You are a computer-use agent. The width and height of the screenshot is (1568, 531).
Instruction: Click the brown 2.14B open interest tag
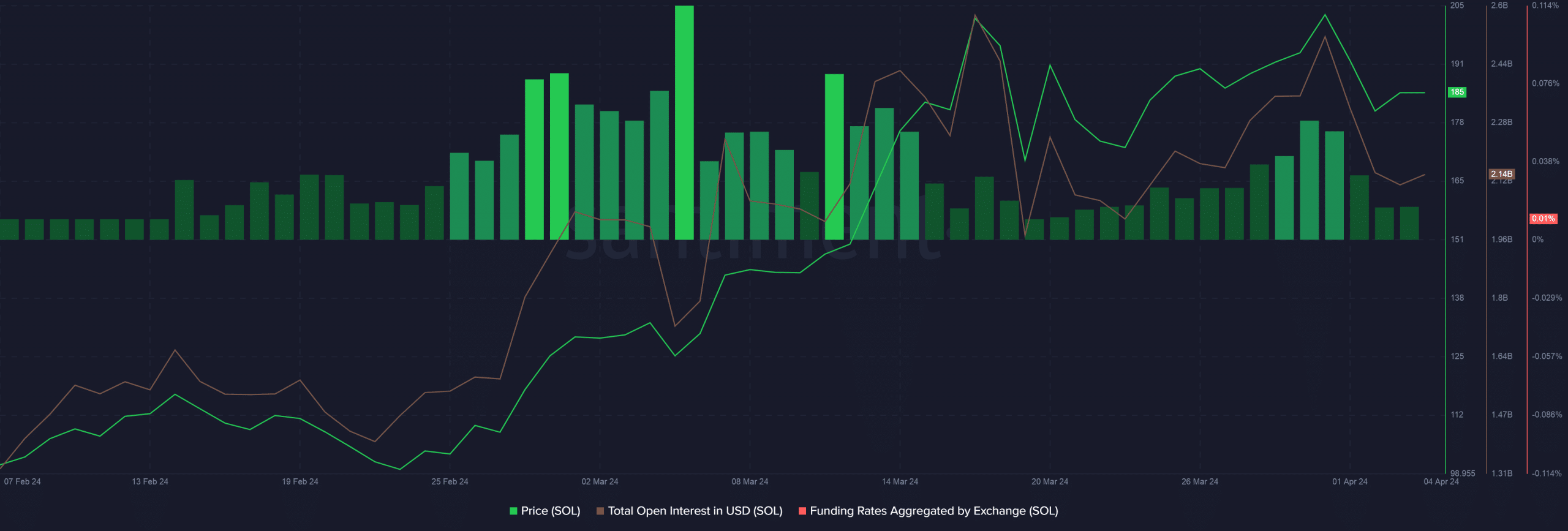pos(1502,174)
